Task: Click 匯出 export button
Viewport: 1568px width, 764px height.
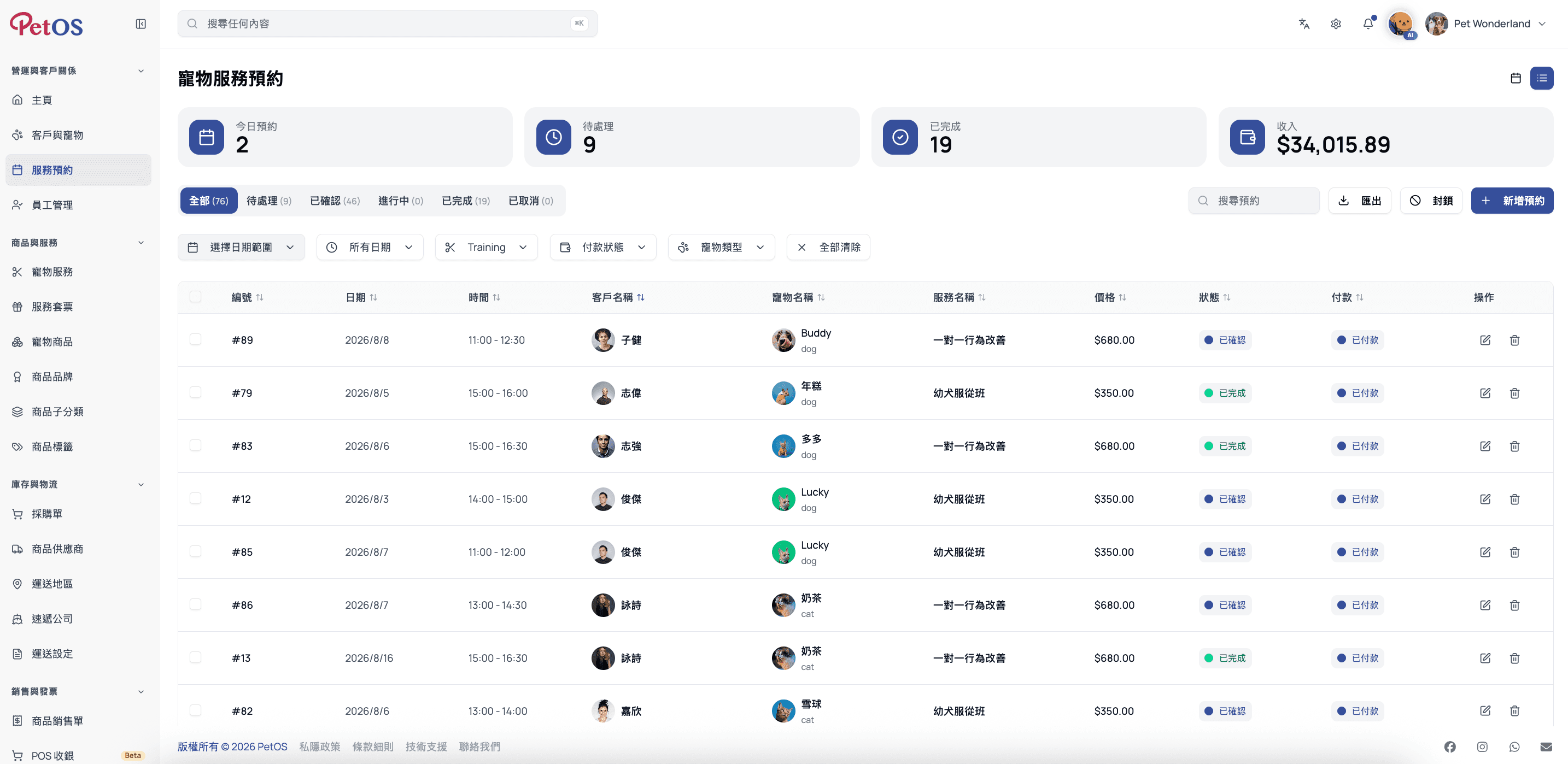Action: click(1359, 201)
